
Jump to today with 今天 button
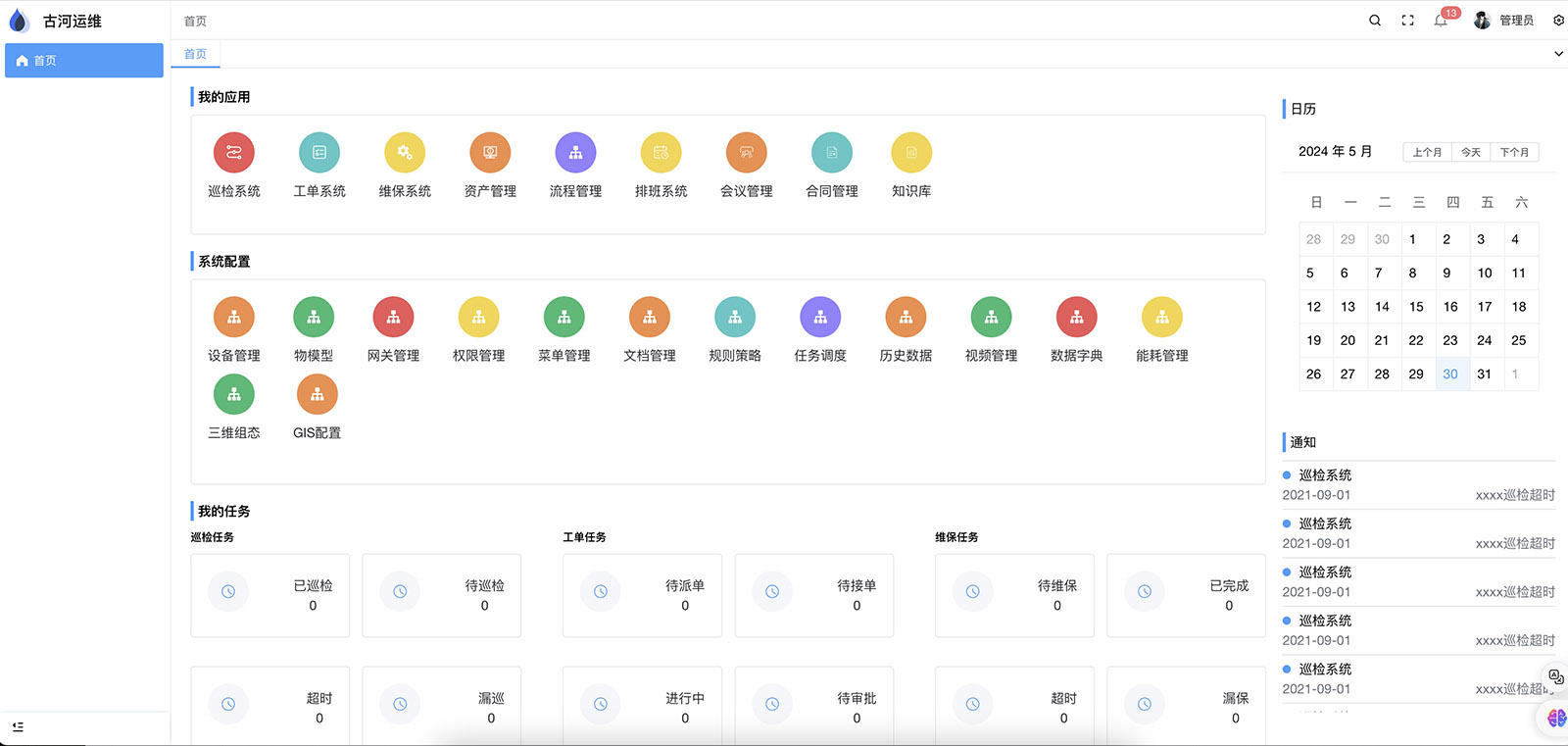tap(1471, 152)
